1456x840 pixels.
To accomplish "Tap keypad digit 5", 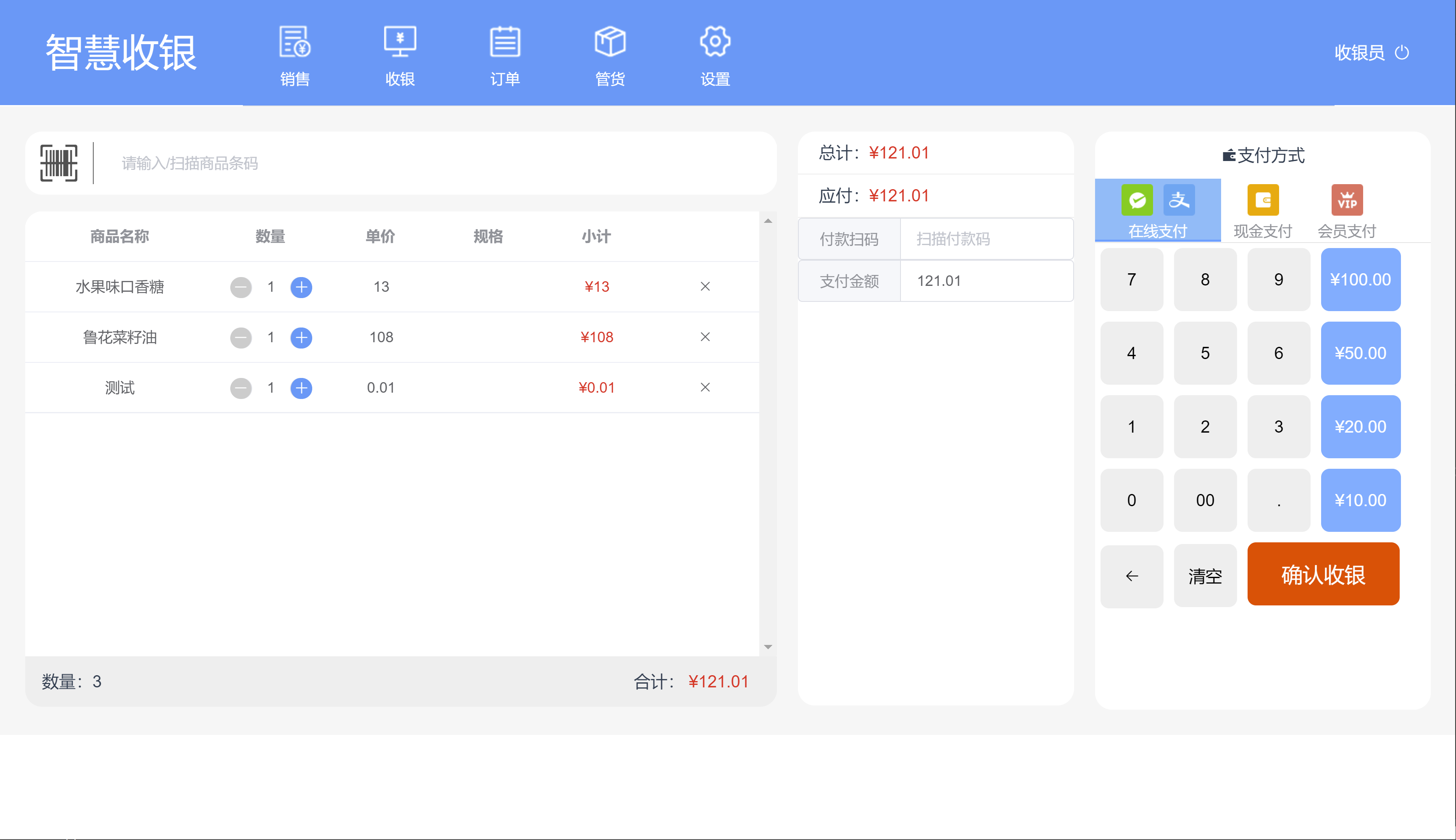I will (1205, 353).
